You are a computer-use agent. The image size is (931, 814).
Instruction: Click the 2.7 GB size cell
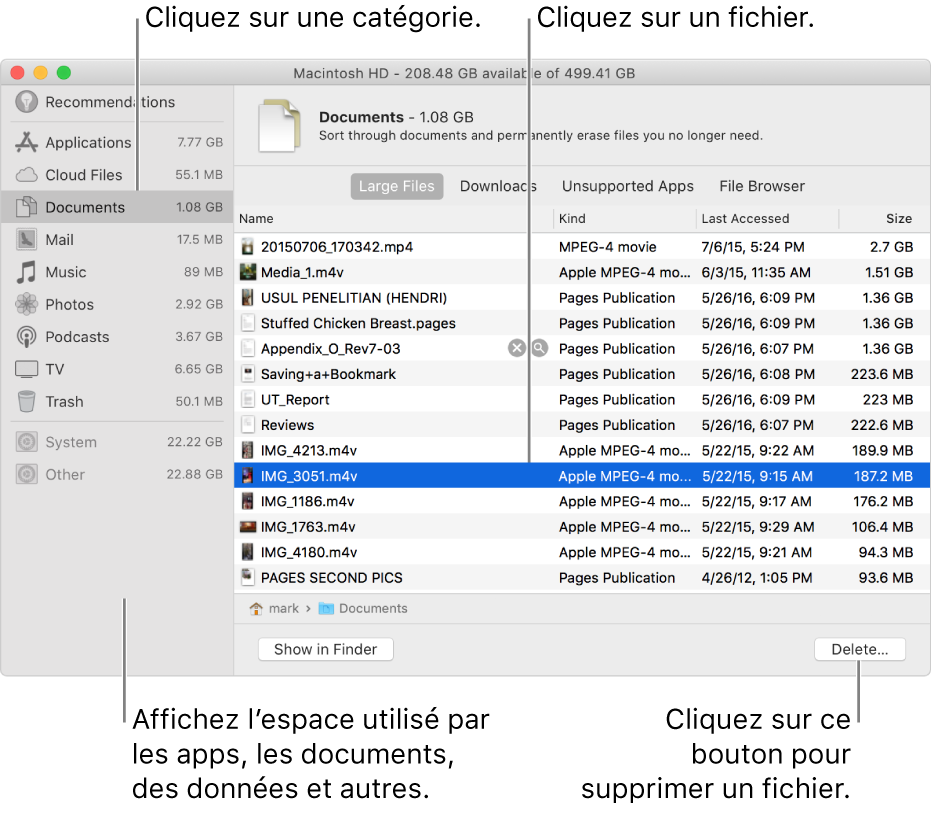891,247
